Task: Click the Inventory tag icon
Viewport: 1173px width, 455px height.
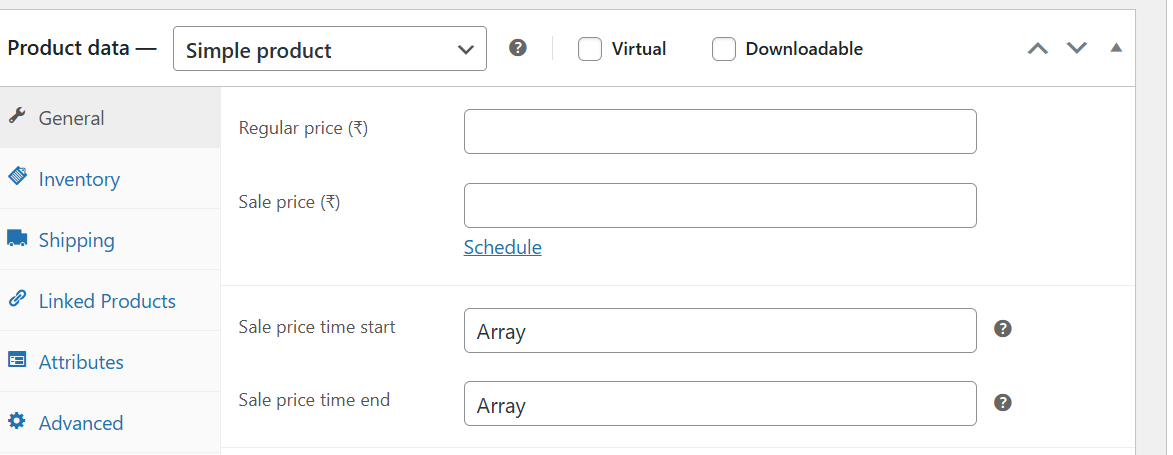Action: click(x=17, y=177)
